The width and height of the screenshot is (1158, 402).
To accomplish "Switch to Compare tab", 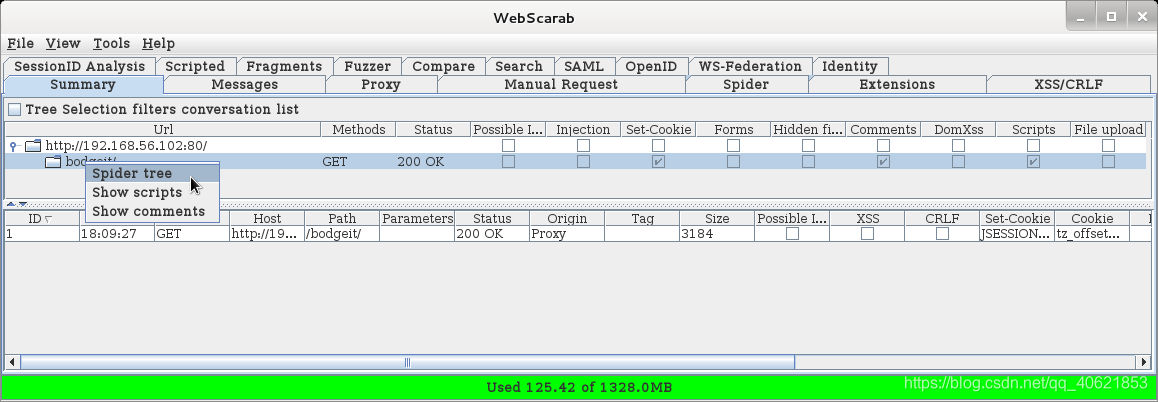I will pos(443,67).
